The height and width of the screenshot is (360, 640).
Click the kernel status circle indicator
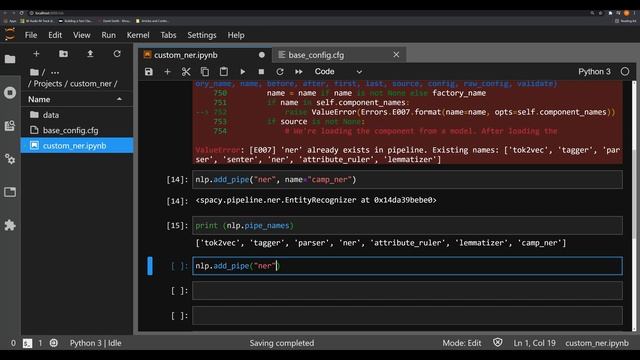pos(625,72)
